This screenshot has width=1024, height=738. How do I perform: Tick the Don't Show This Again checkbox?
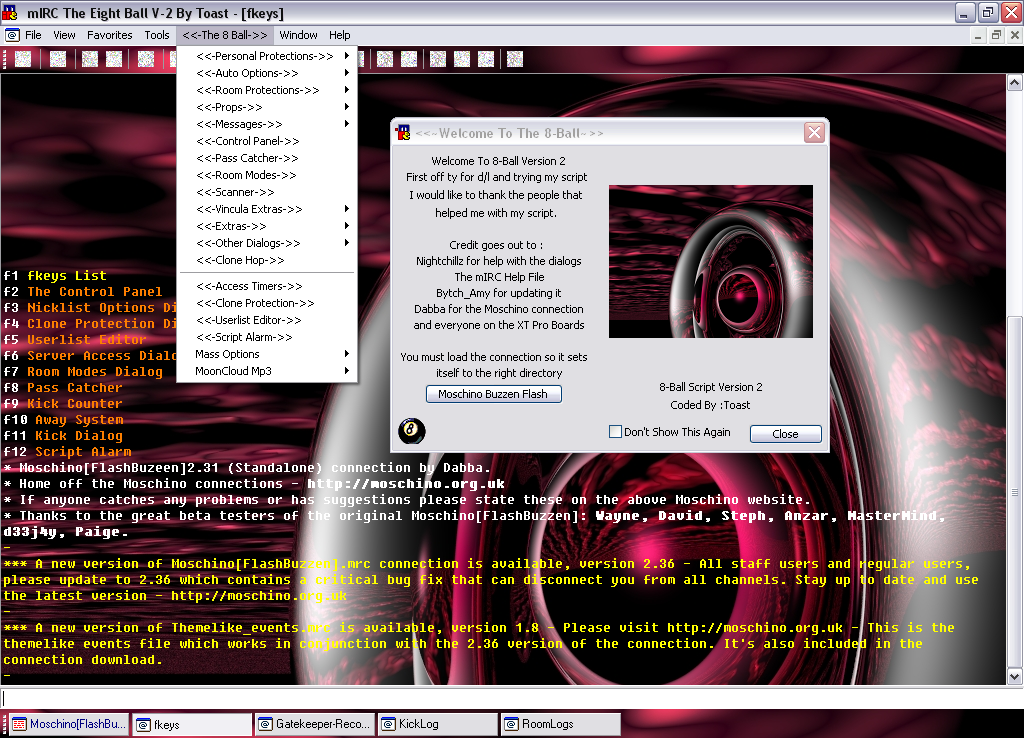point(615,432)
